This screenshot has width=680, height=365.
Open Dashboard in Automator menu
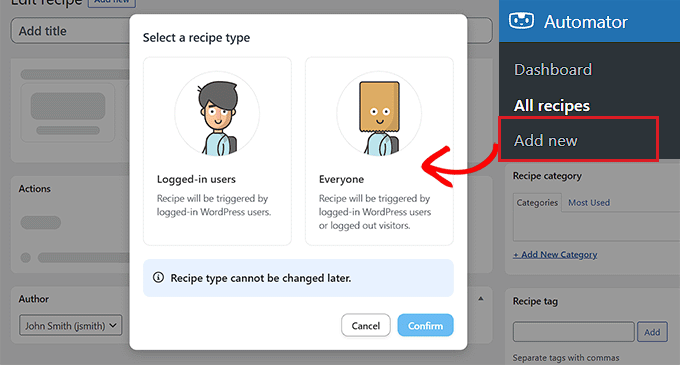(x=553, y=70)
